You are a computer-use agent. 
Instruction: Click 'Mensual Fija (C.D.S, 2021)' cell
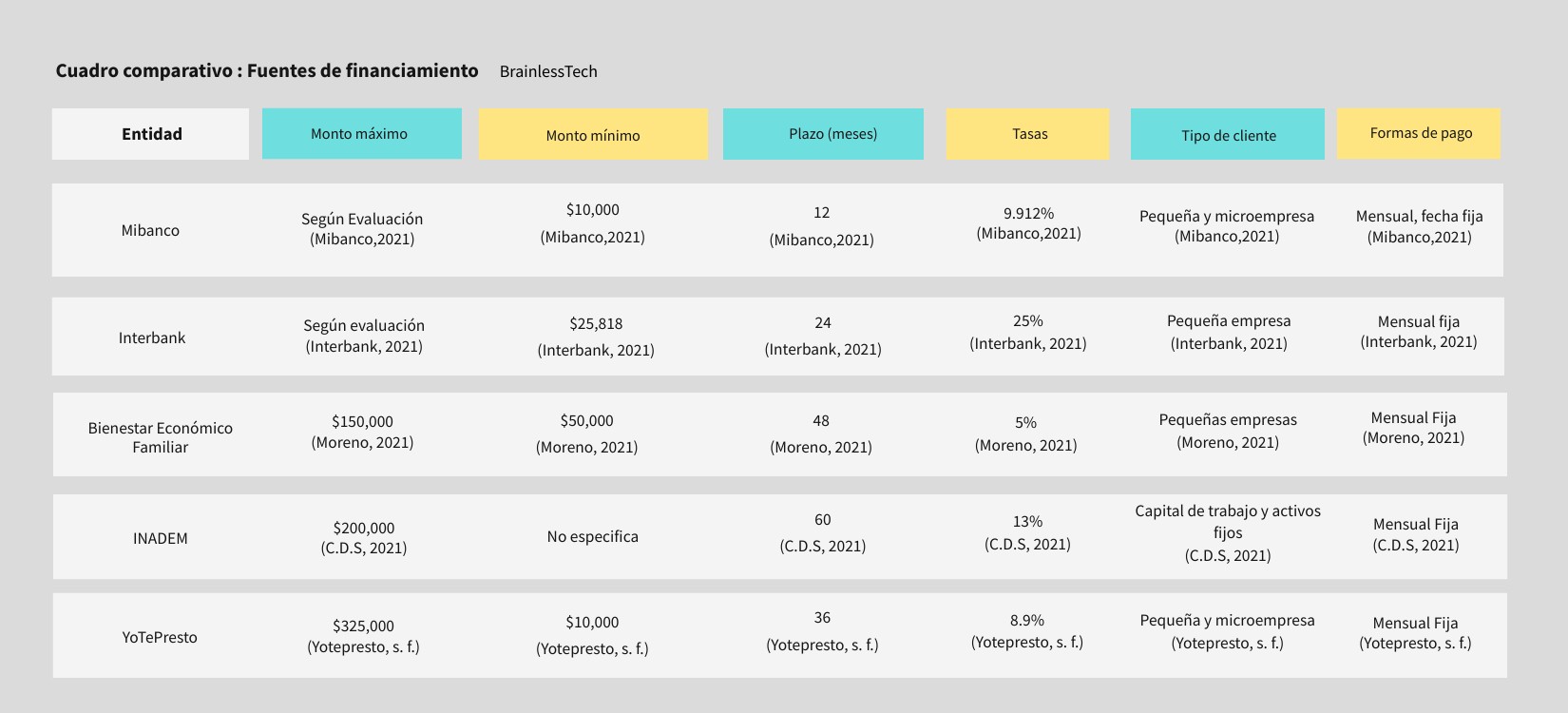1416,535
